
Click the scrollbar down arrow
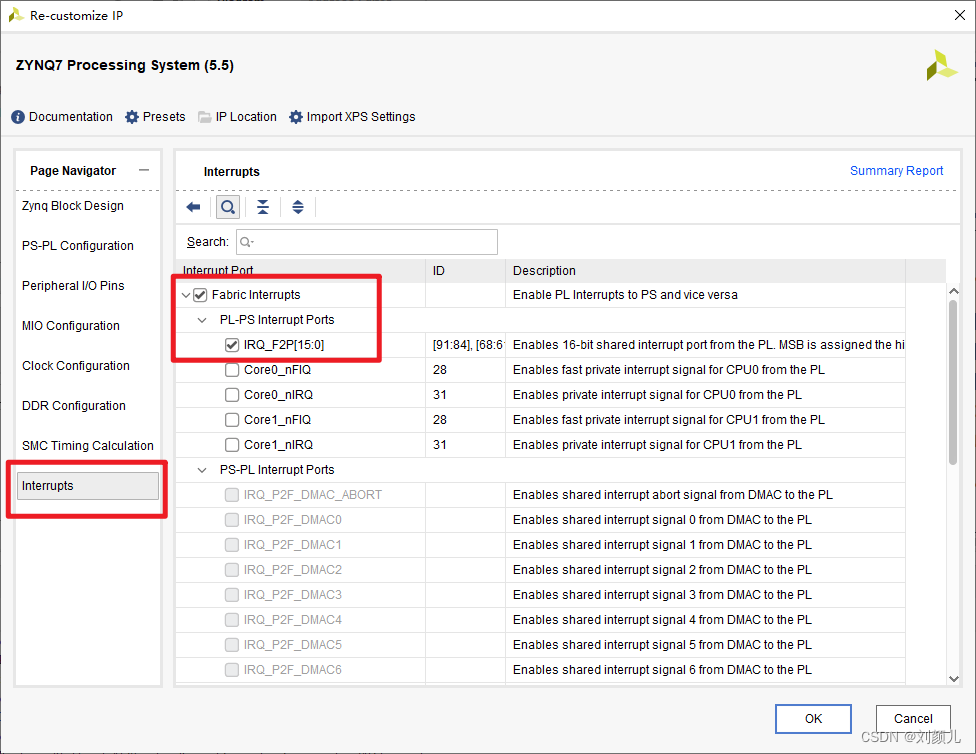pos(954,679)
